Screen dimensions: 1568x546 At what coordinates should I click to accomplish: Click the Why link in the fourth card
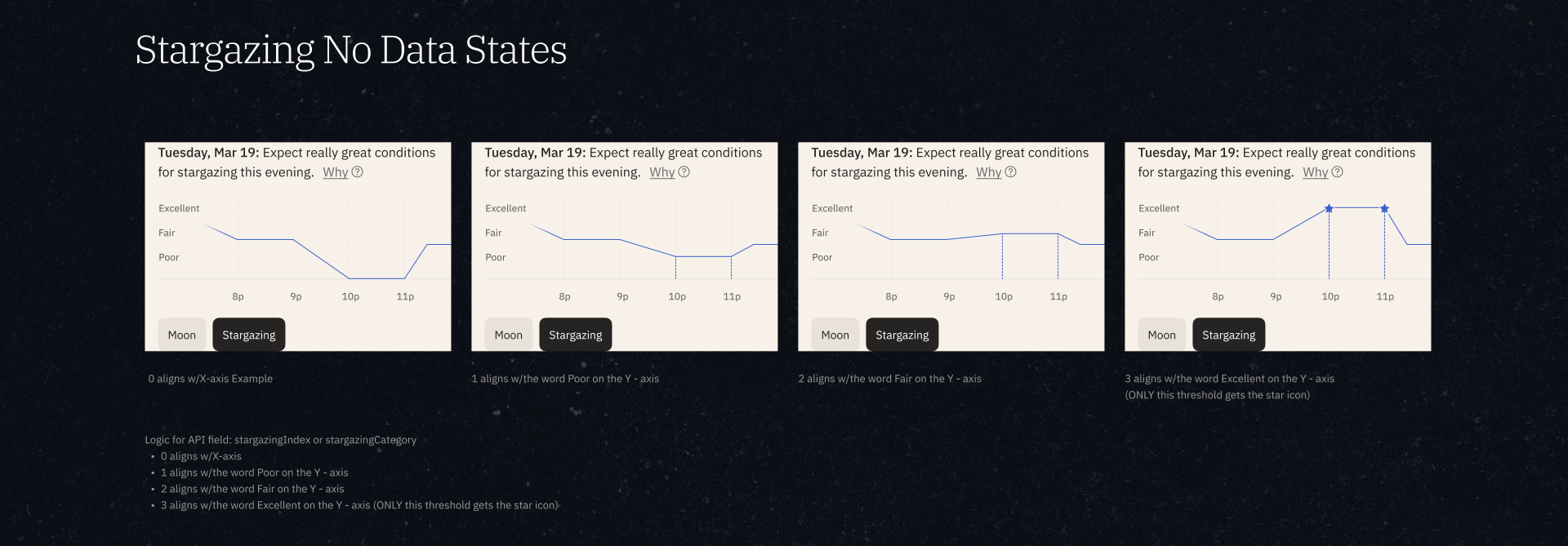[1315, 172]
